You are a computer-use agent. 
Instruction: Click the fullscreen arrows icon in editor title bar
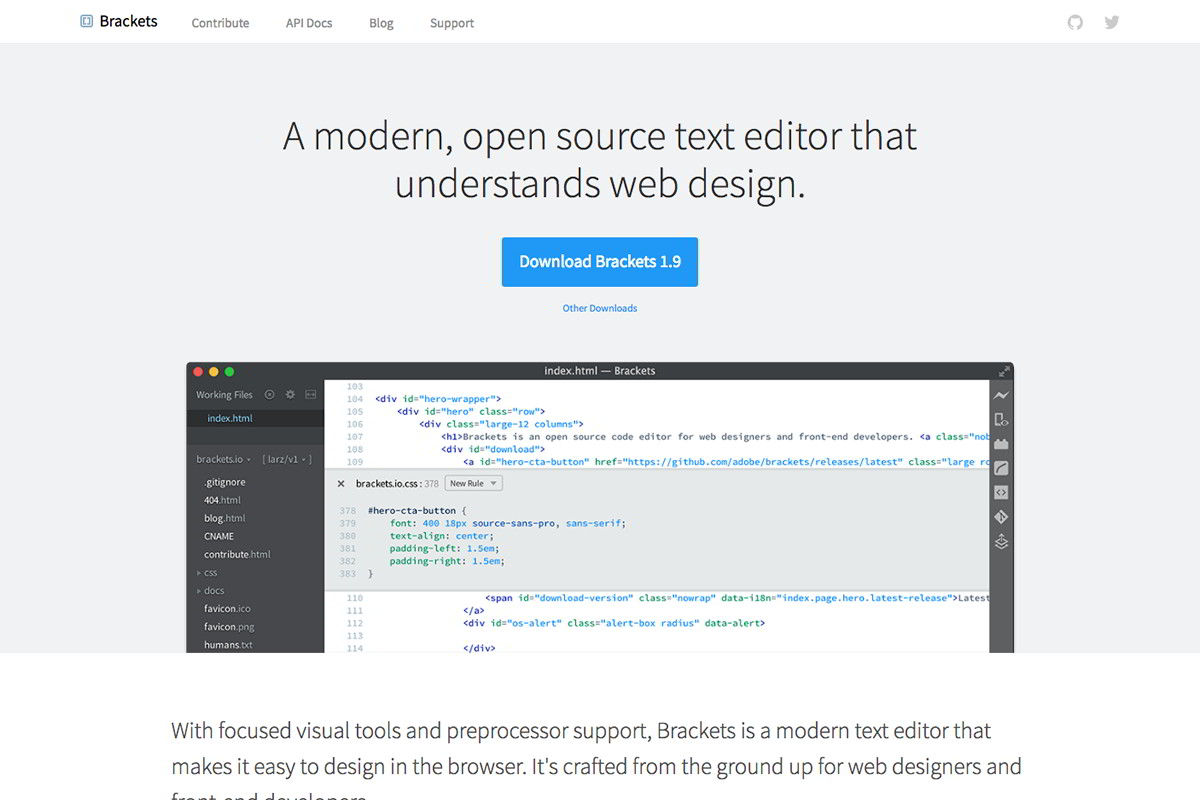1003,371
